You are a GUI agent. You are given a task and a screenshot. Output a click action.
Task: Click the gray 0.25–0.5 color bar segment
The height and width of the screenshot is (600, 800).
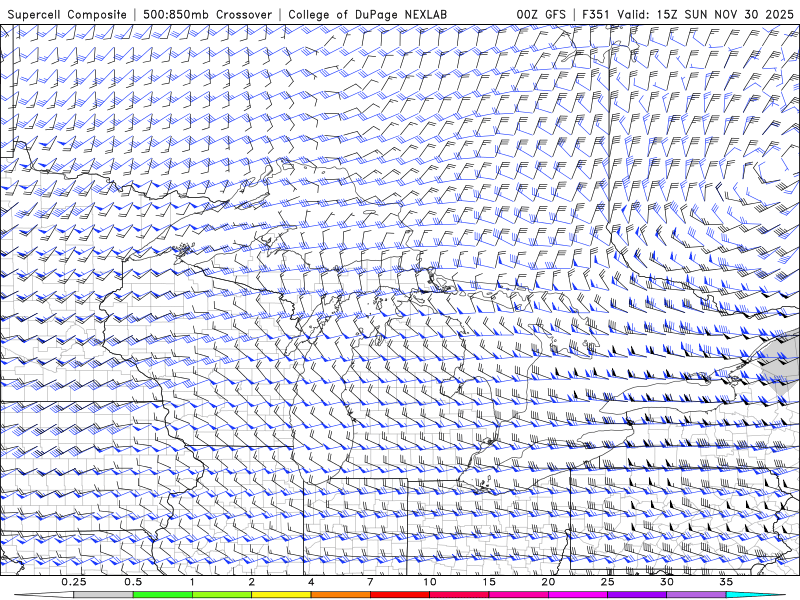(x=104, y=595)
